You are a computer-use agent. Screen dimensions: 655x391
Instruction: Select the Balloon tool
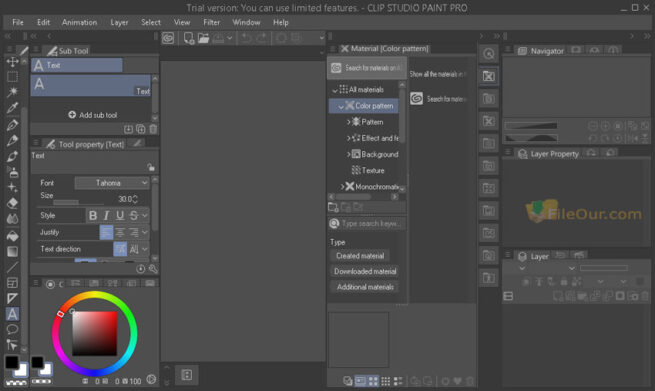[x=13, y=330]
